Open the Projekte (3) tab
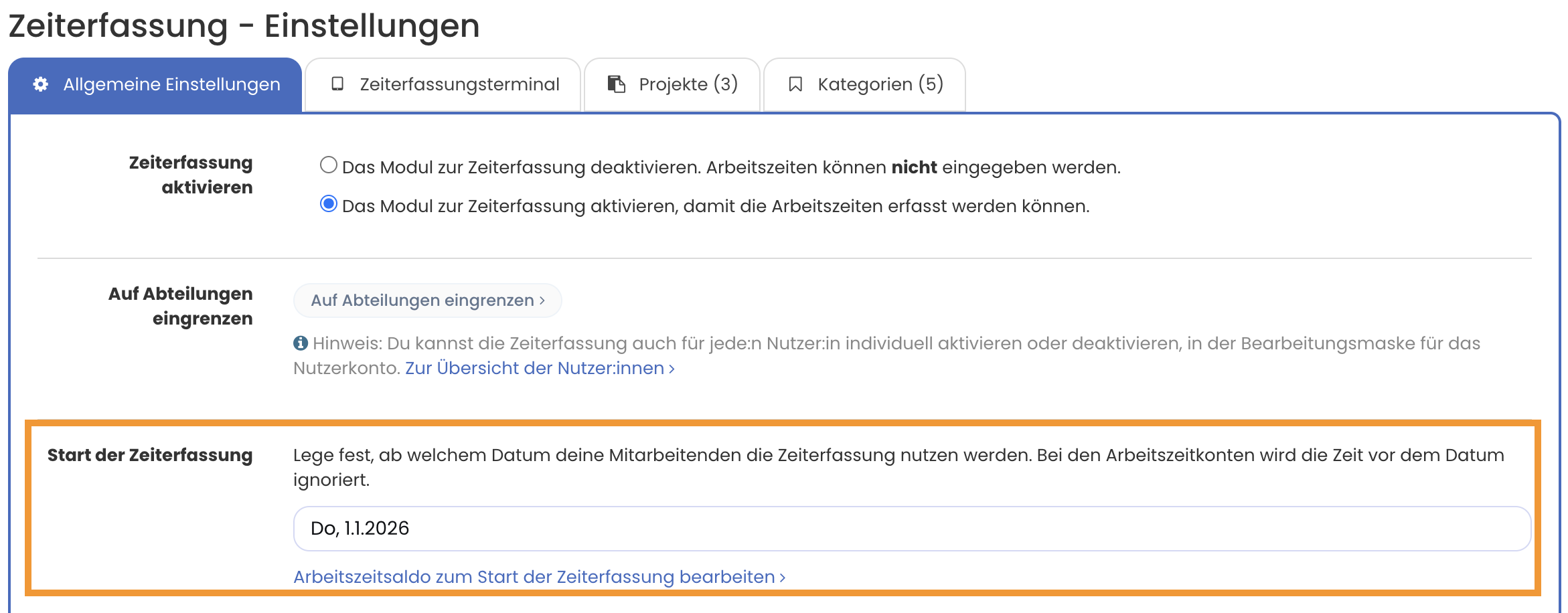 tap(688, 84)
